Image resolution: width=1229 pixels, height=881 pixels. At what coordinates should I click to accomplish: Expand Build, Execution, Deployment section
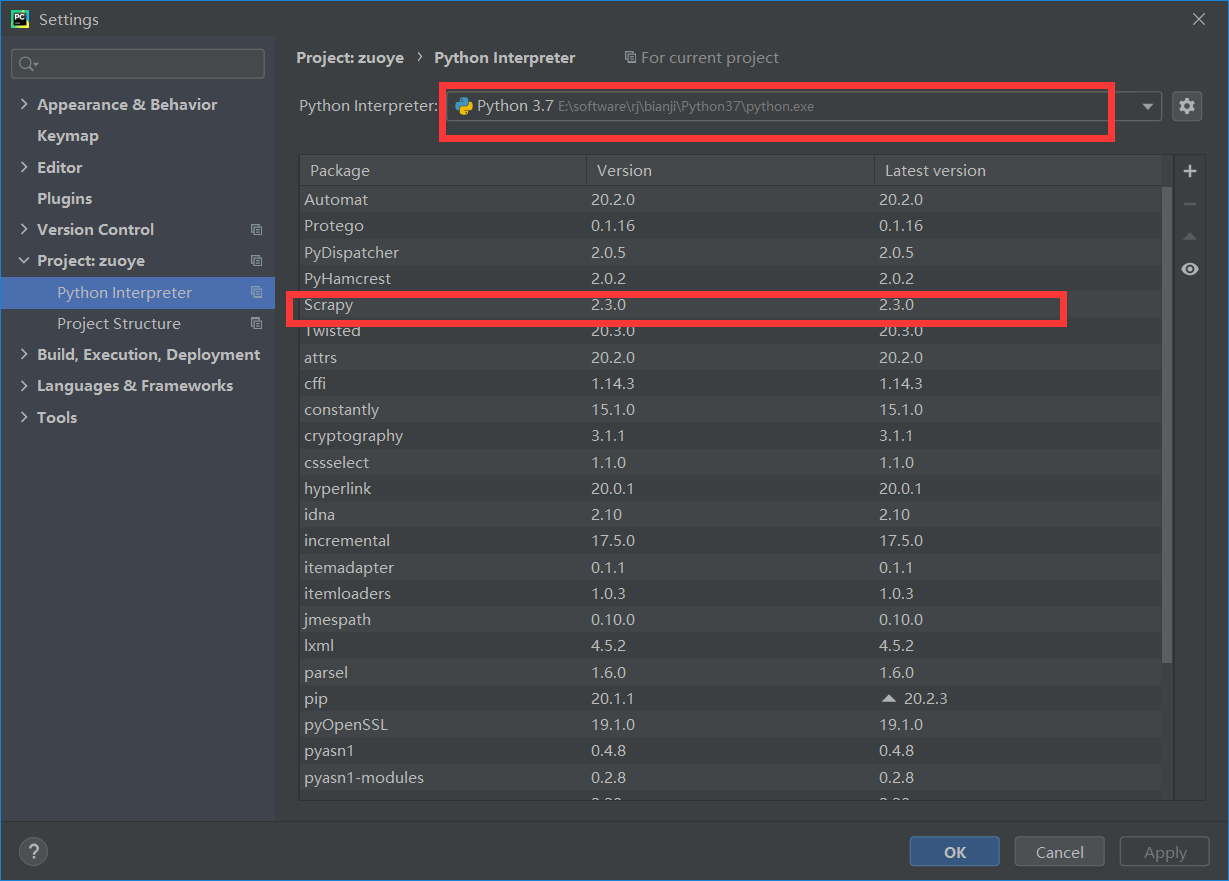tap(24, 354)
